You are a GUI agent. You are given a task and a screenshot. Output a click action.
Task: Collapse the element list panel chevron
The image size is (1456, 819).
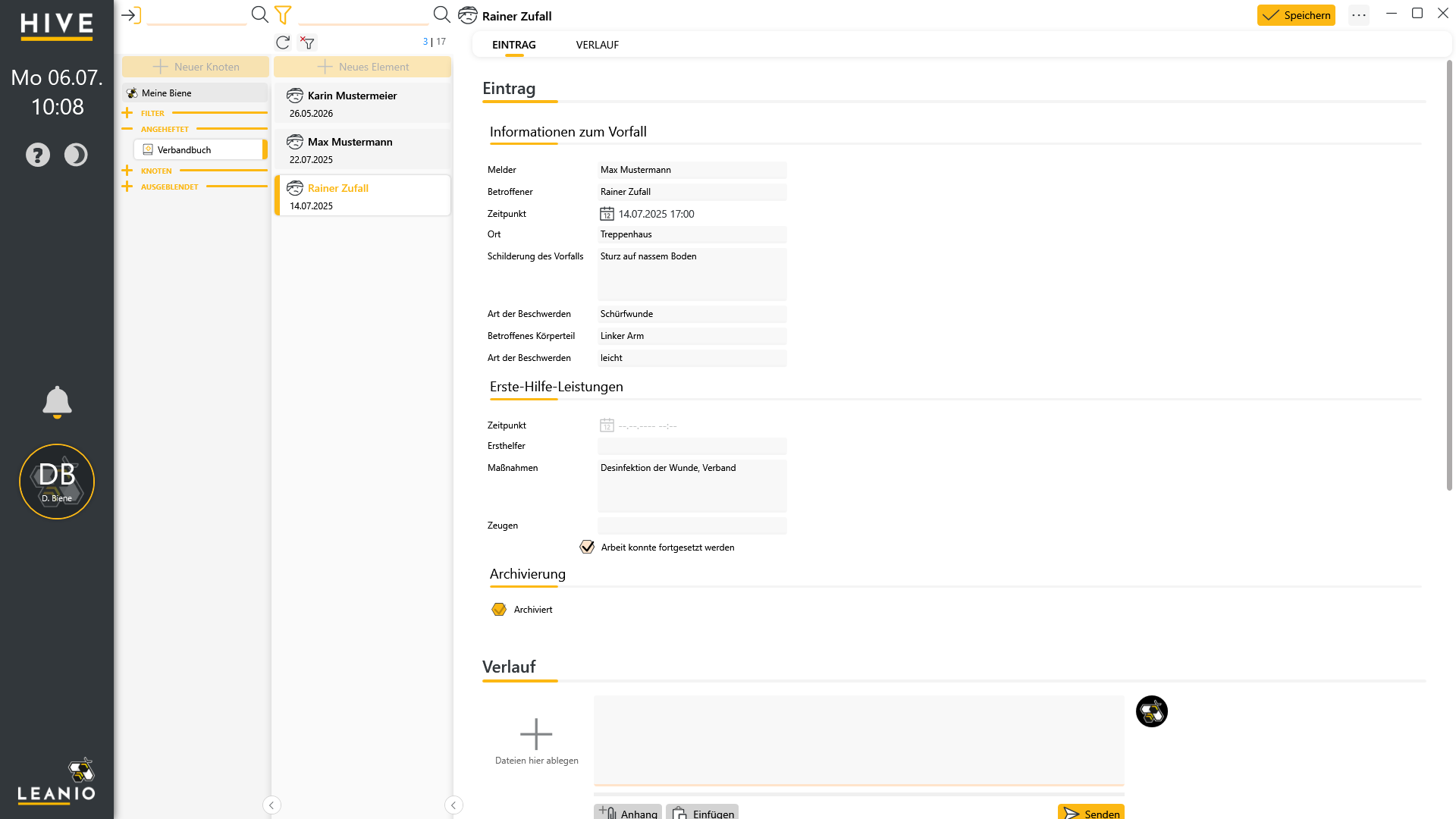tap(453, 805)
